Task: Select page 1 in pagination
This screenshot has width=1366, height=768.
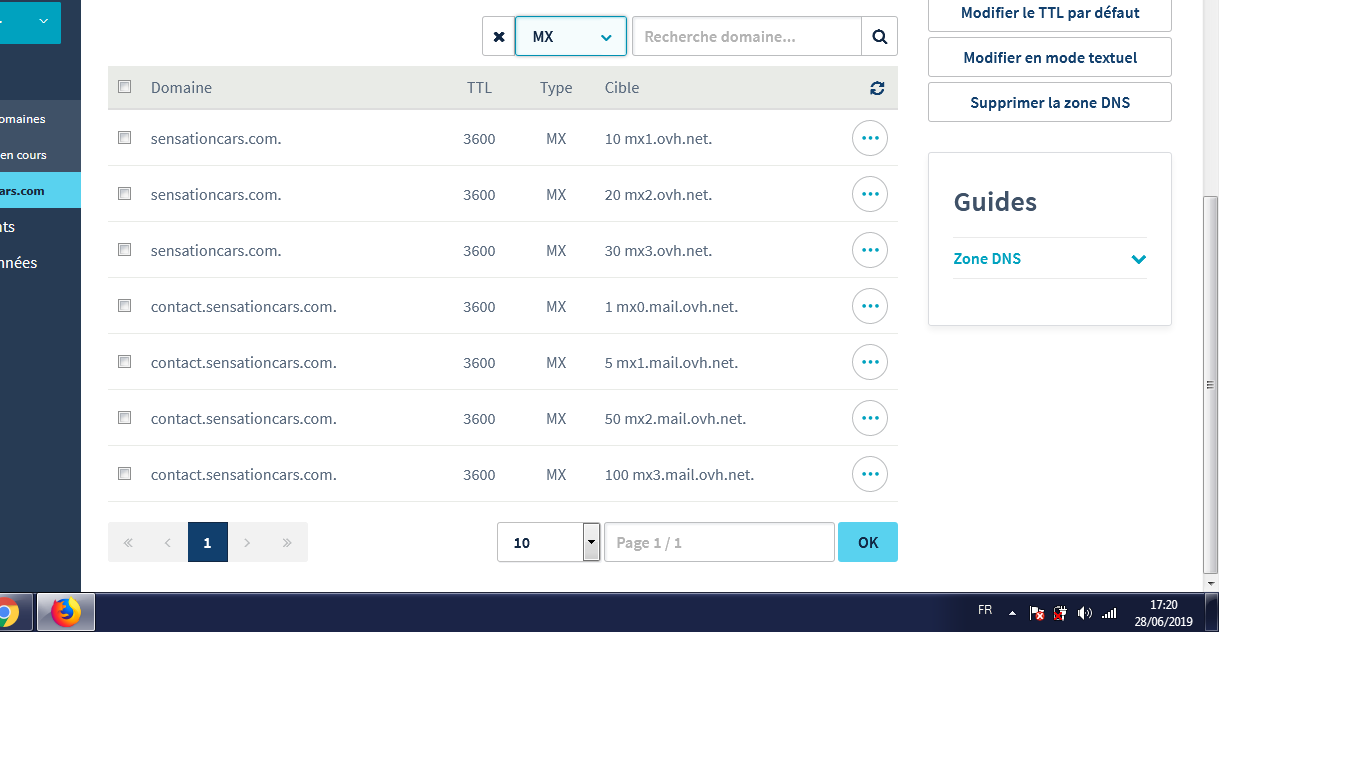Action: pos(207,542)
